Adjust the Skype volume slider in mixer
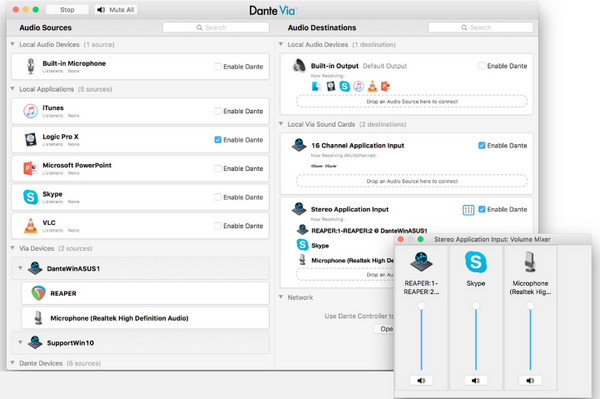The width and height of the screenshot is (600, 399). (476, 306)
